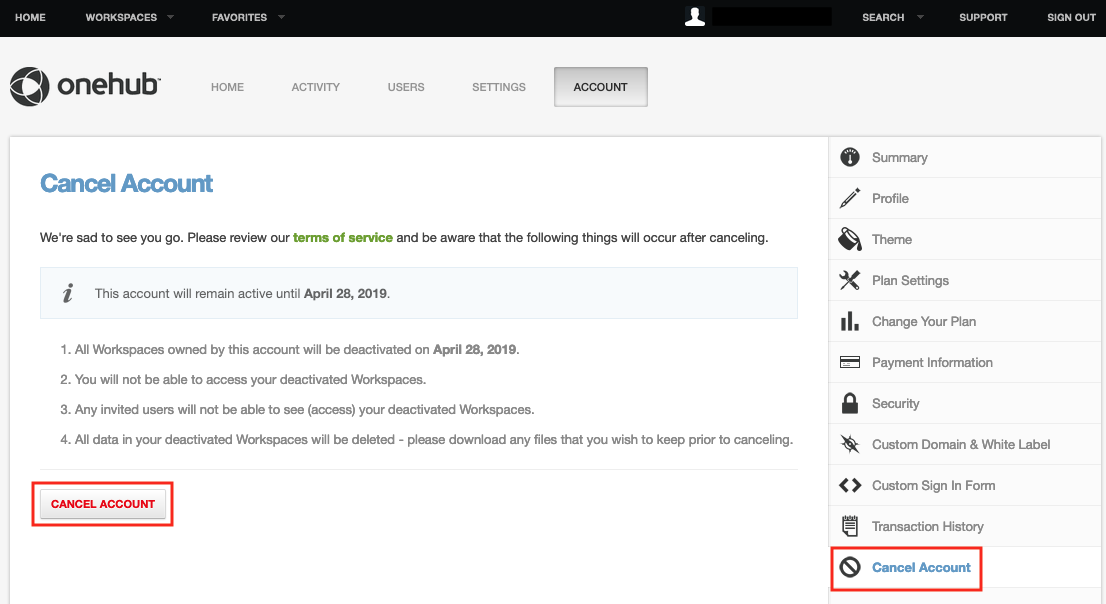Click the Onehub logo

[x=85, y=86]
